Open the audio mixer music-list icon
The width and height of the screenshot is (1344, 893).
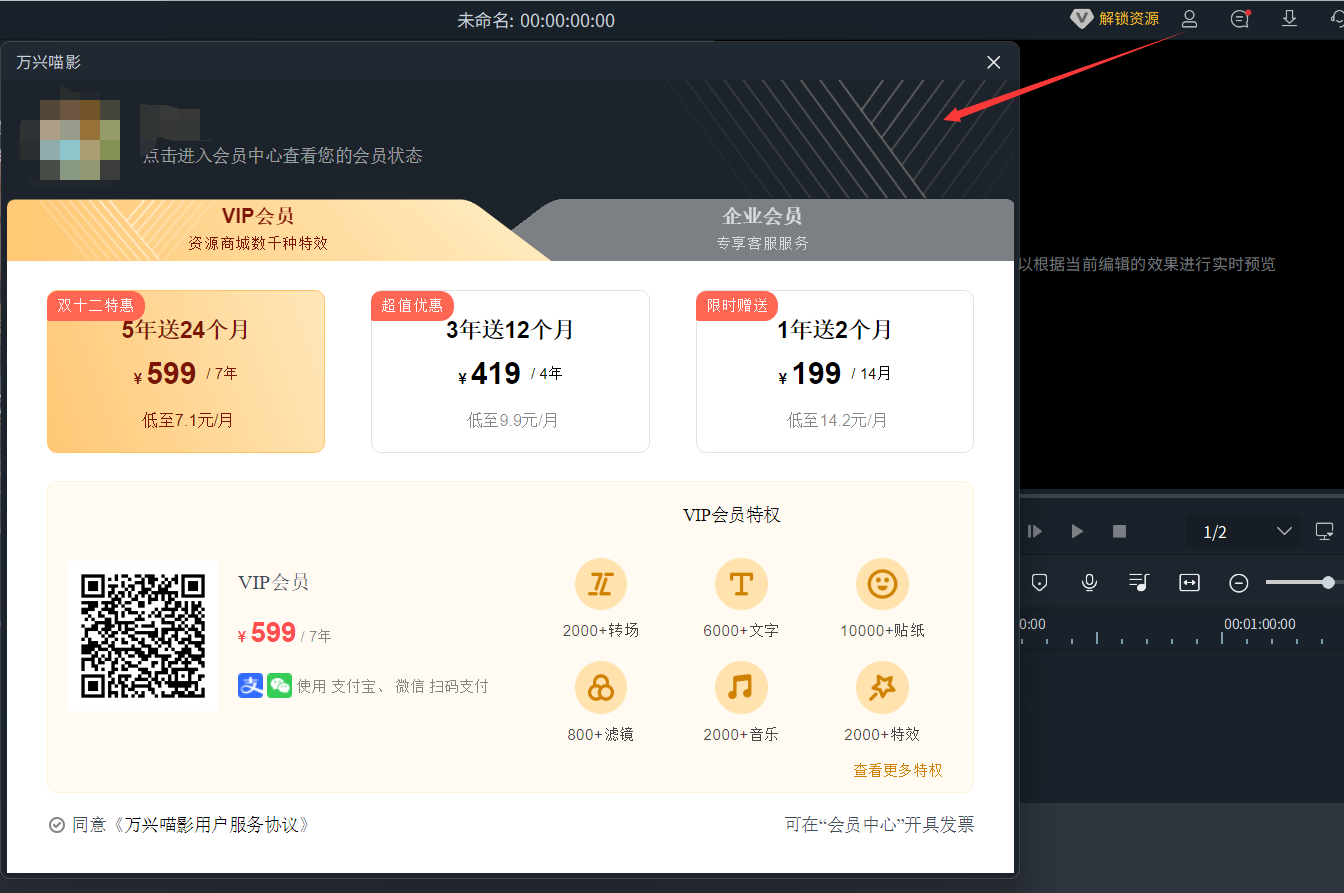(x=1139, y=582)
